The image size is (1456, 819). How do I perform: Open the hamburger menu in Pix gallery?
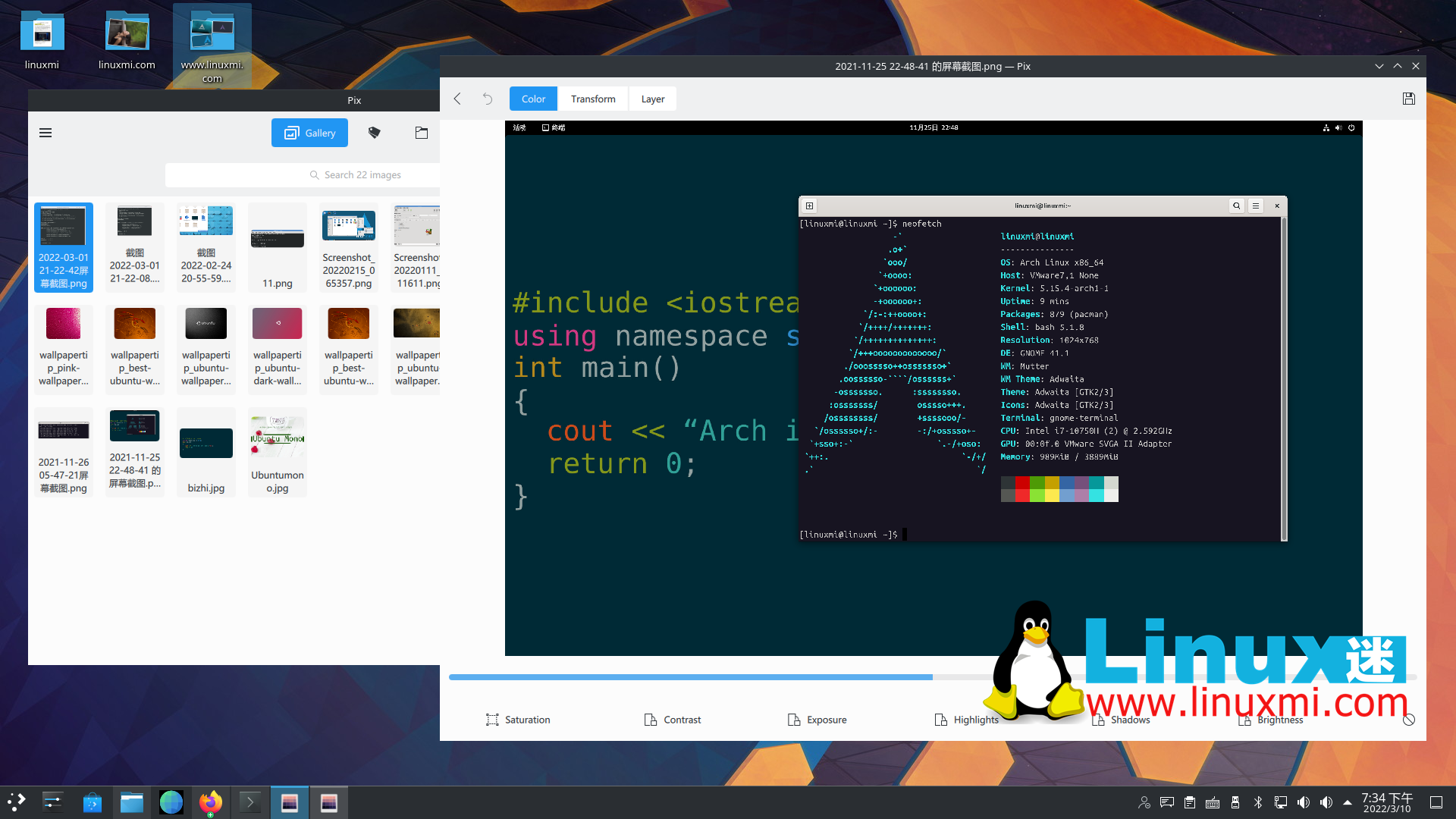pyautogui.click(x=45, y=133)
